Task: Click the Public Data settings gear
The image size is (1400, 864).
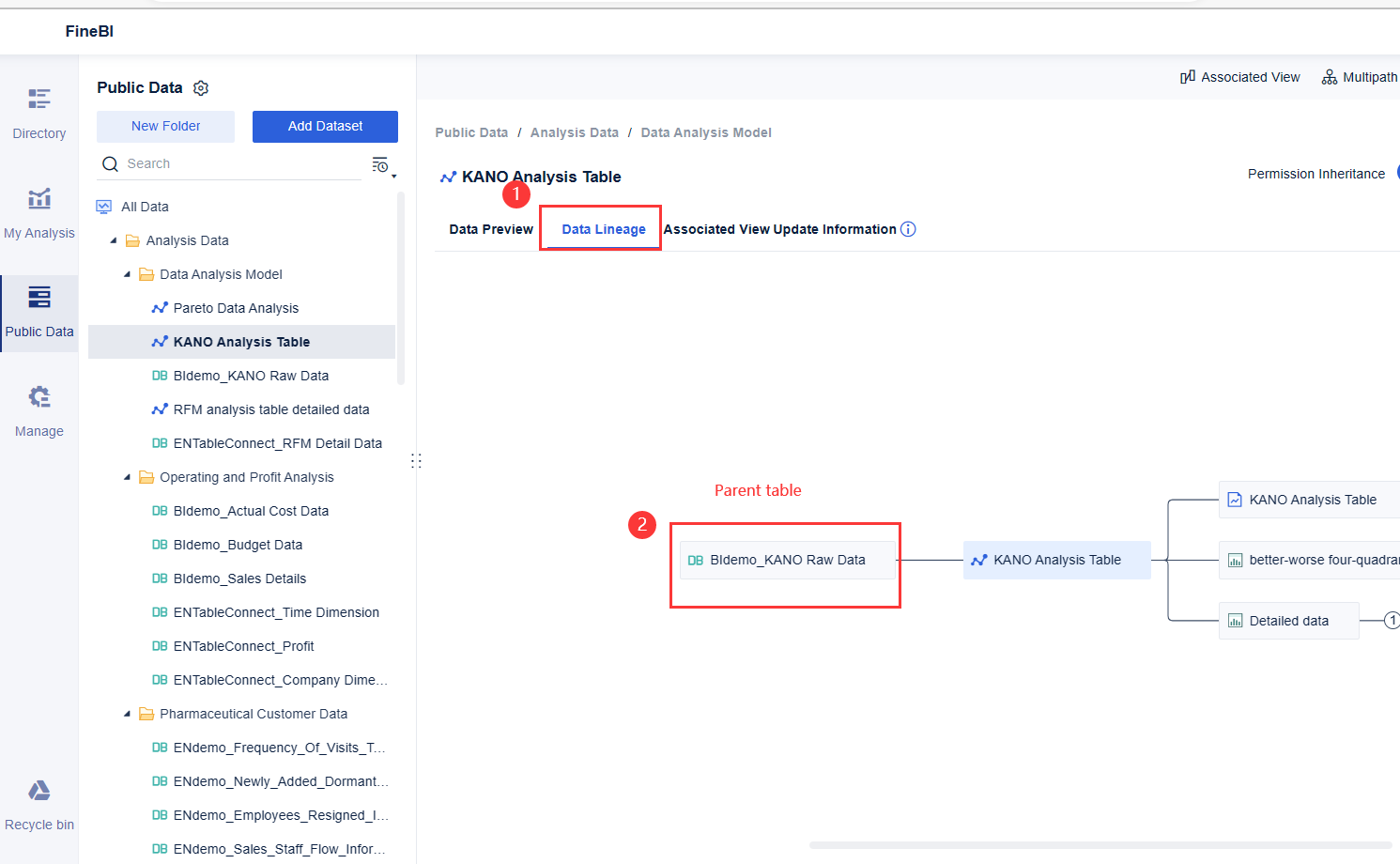Action: tap(201, 88)
